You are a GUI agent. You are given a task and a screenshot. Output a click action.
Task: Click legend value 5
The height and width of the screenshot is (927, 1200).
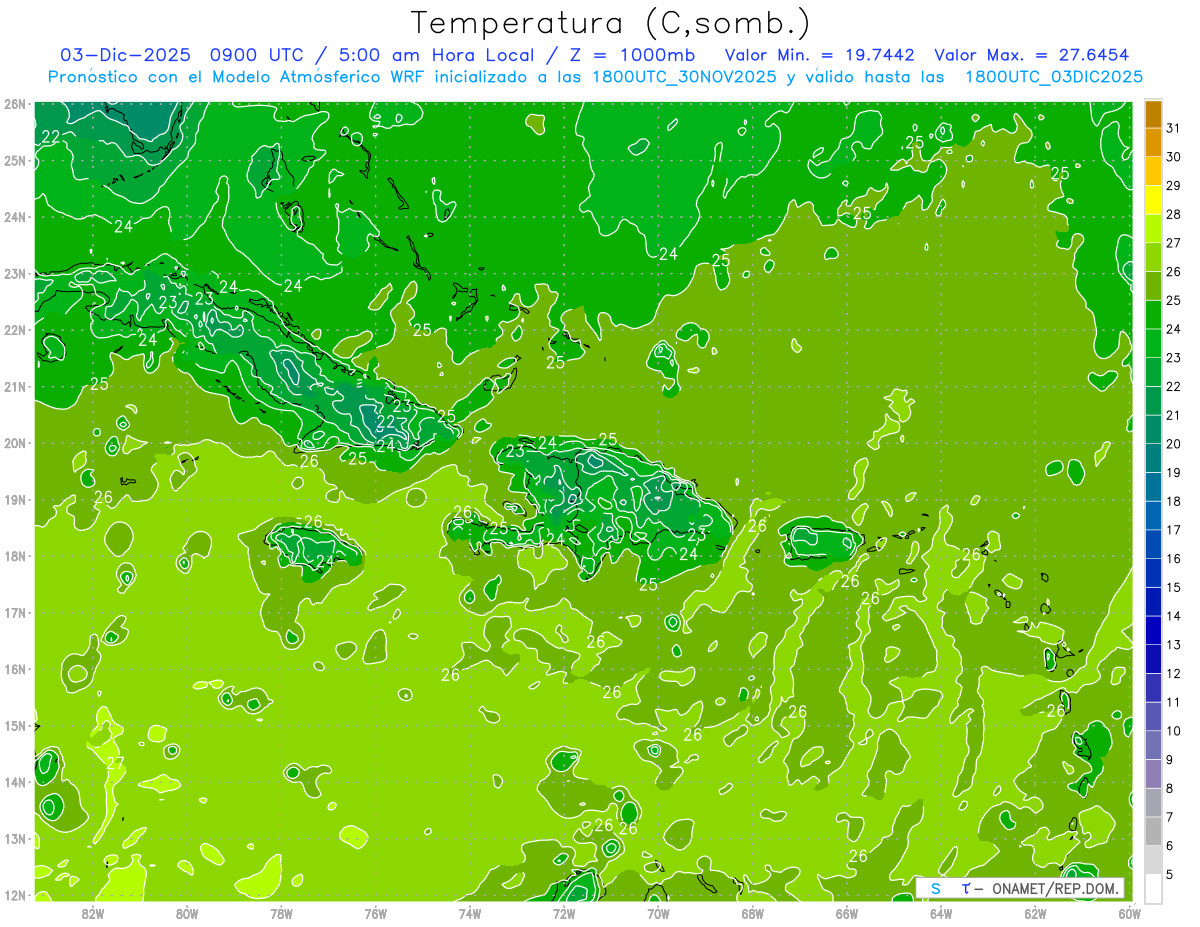coord(1170,875)
